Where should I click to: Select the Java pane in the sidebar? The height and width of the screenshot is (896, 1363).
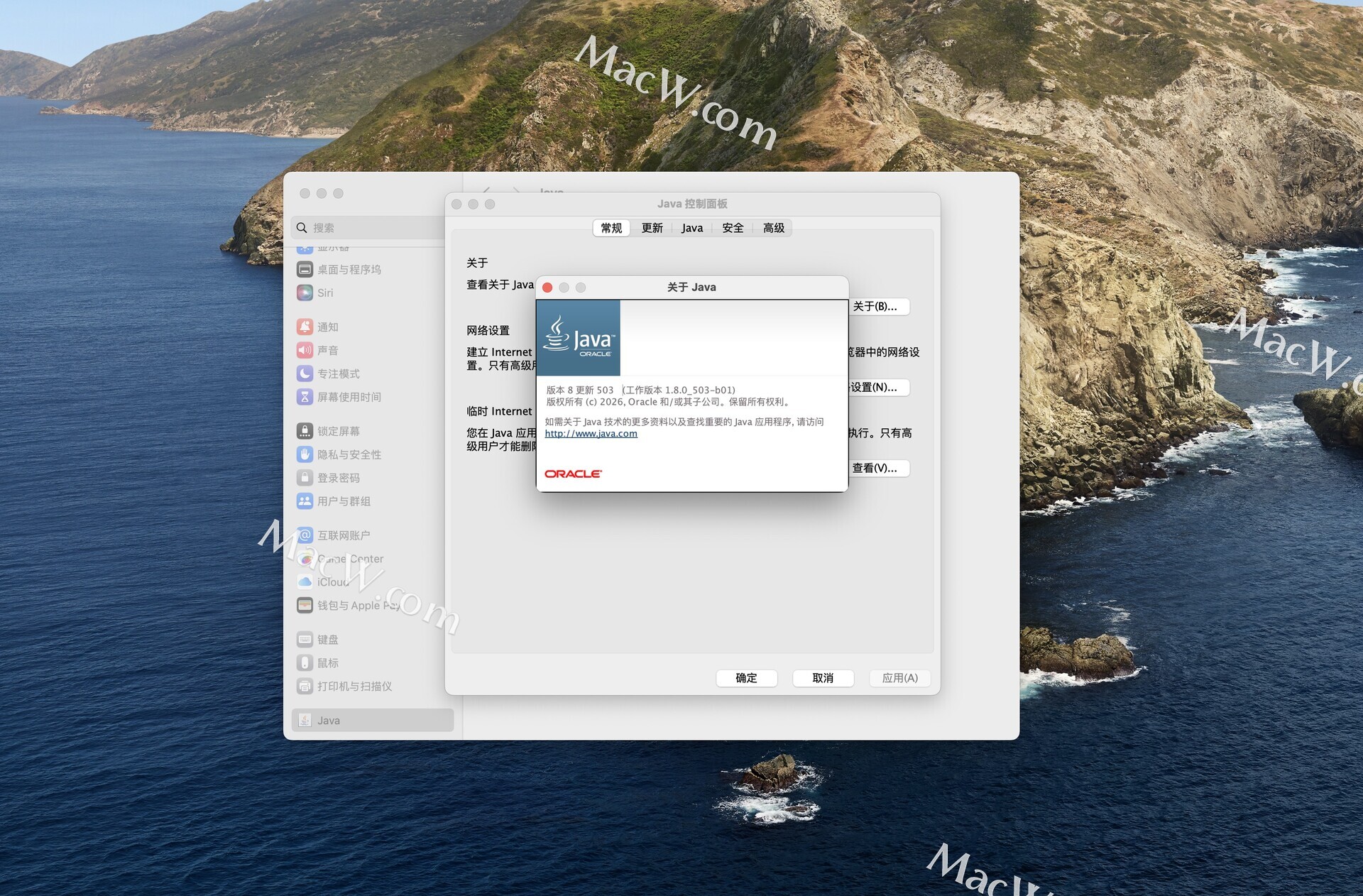pos(373,721)
